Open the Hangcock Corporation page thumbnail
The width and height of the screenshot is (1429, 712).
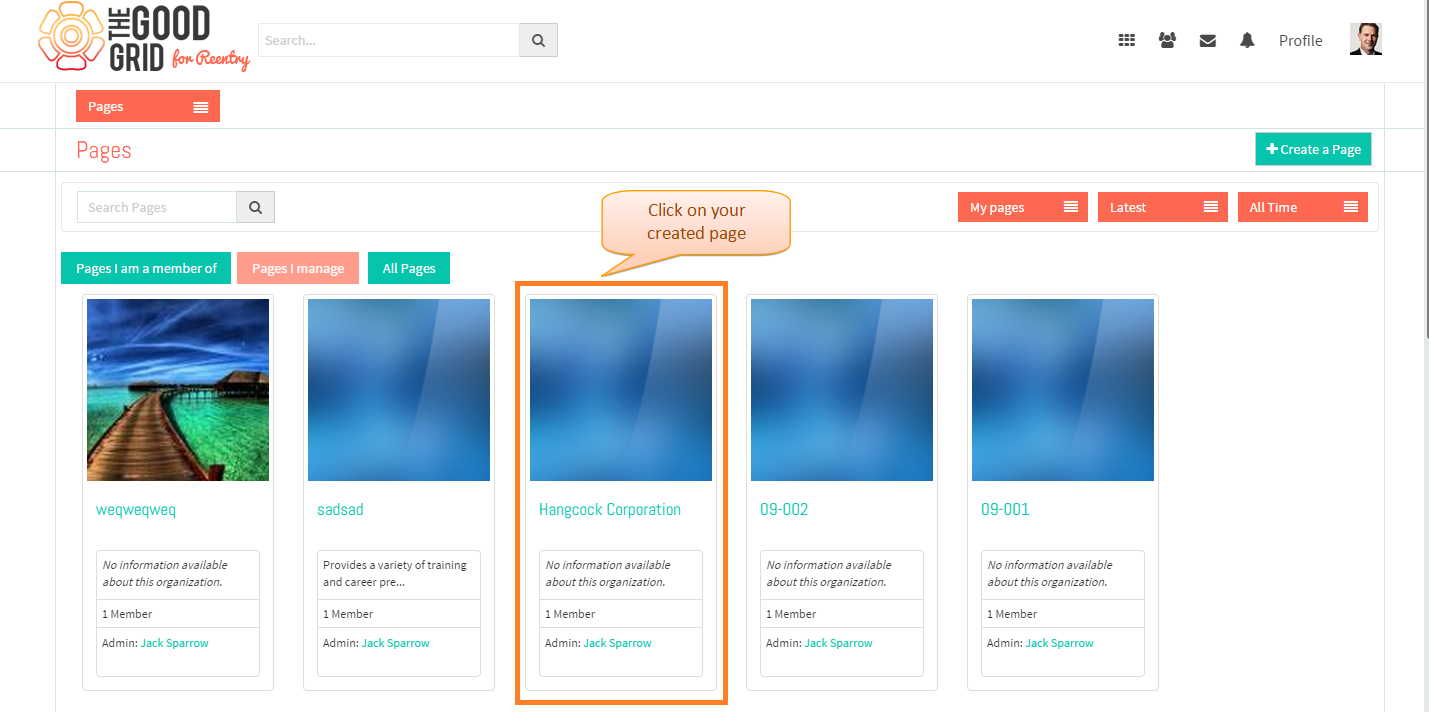click(x=621, y=390)
